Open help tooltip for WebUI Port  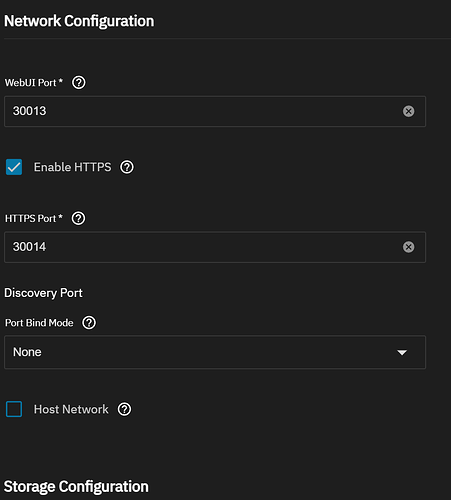pos(79,82)
